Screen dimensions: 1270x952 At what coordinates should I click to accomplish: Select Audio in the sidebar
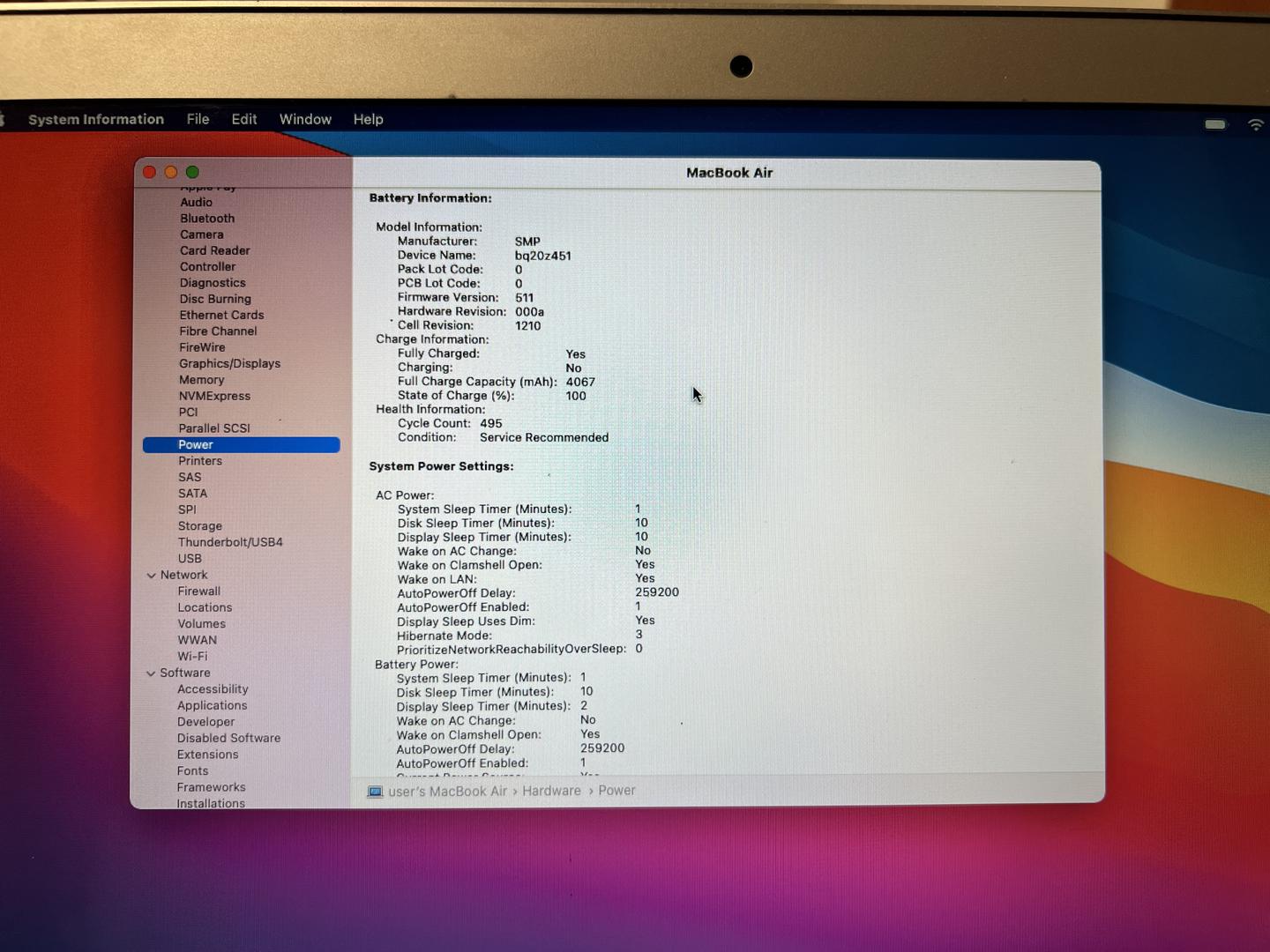196,202
